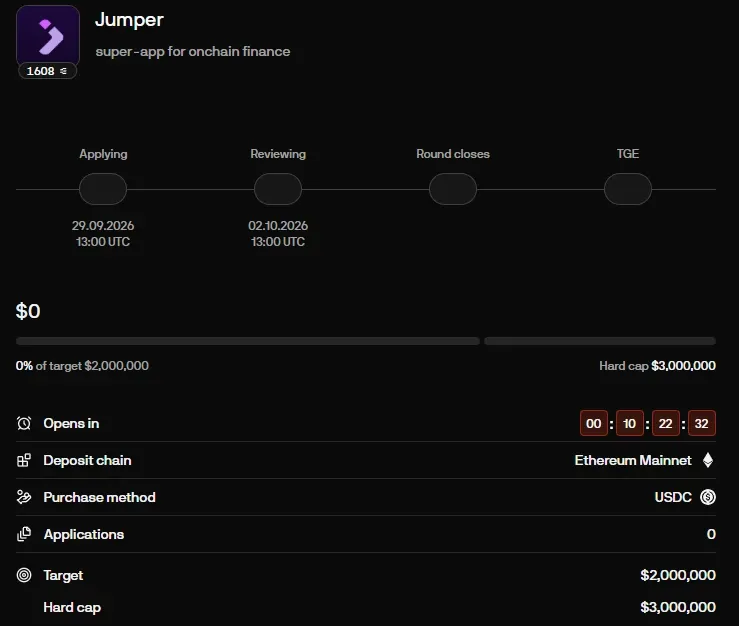Click the Jumper logo thumbnail

click(48, 36)
